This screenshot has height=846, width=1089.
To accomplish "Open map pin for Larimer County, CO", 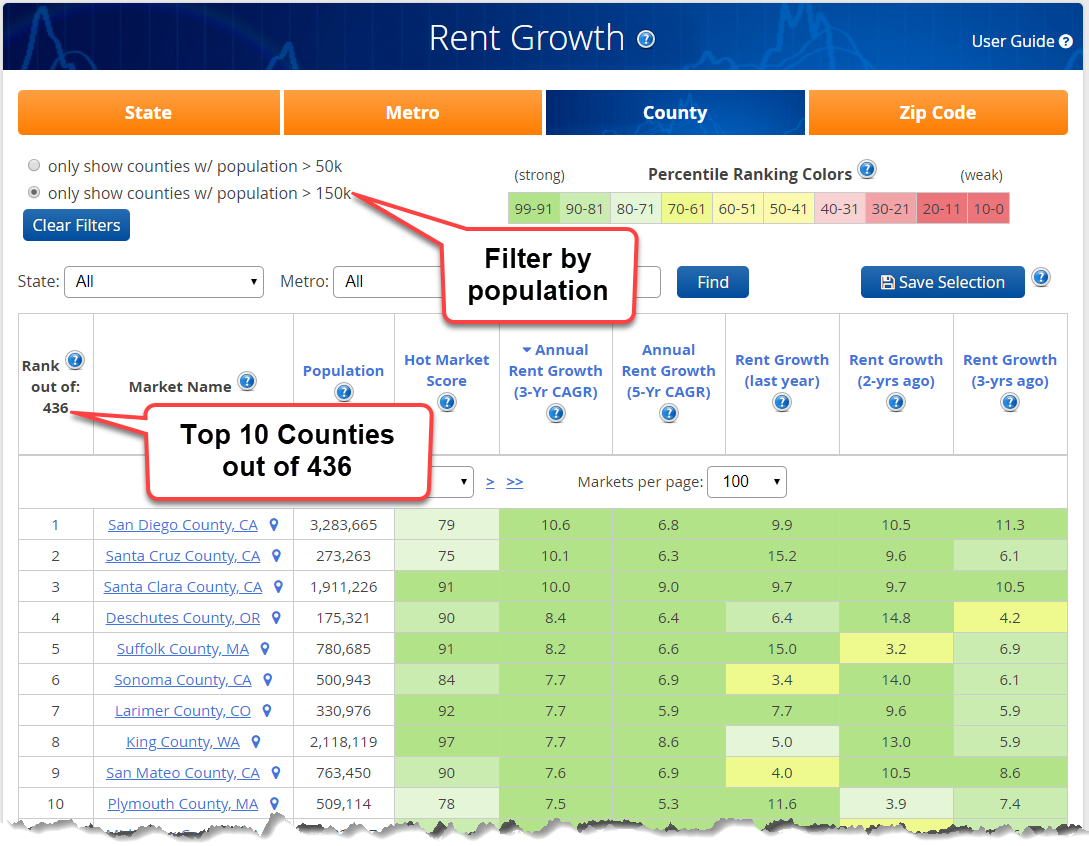I will point(267,711).
